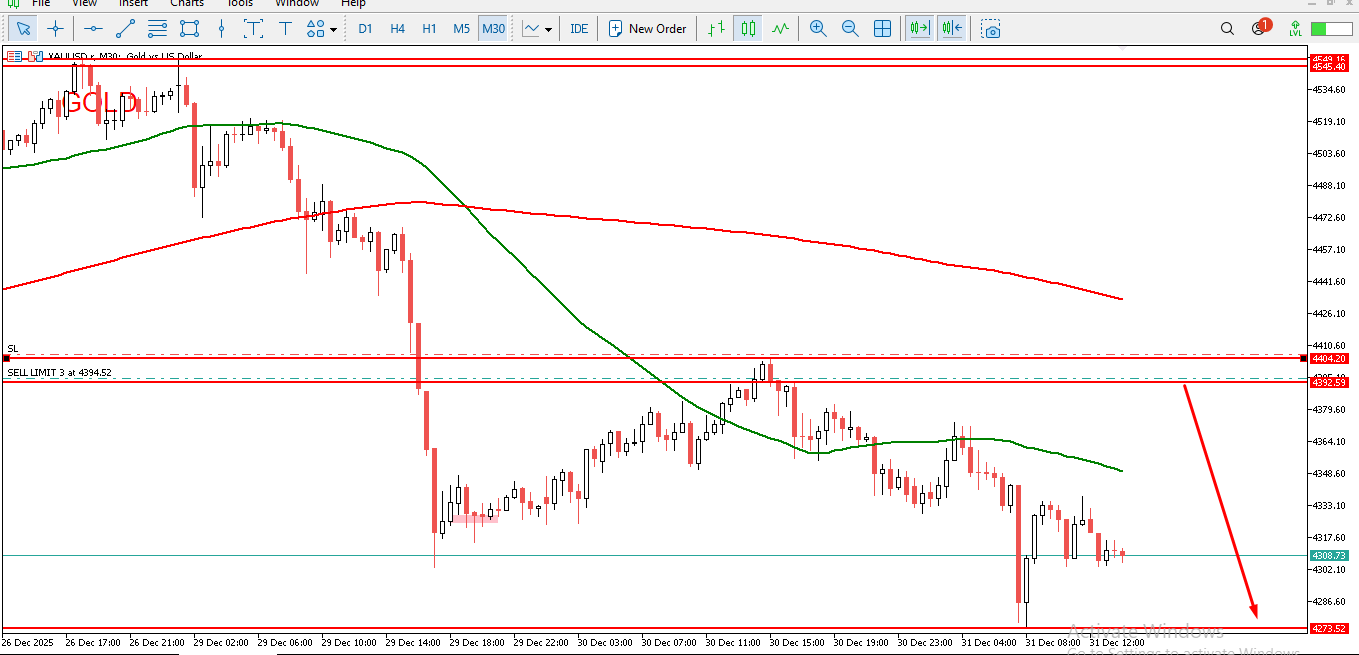
Task: Activate the crosshair tool
Action: [x=55, y=29]
